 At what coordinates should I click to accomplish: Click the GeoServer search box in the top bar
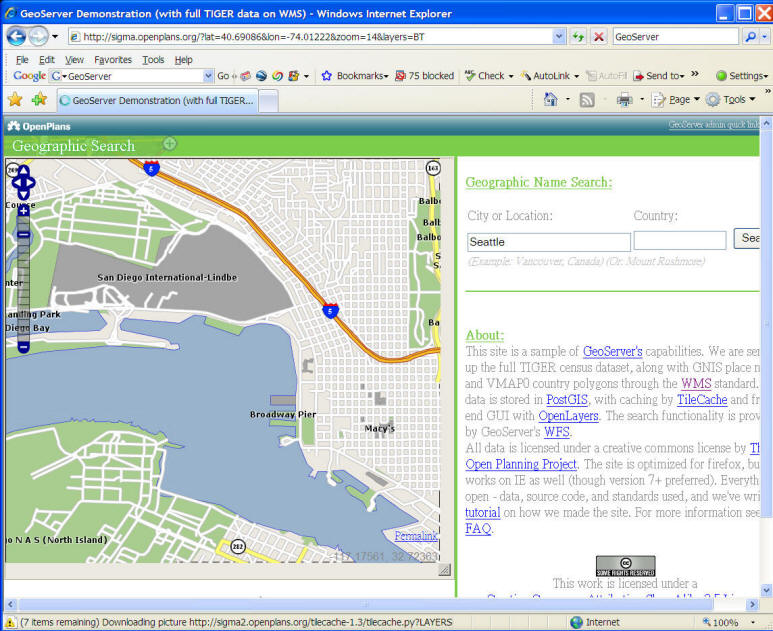point(675,36)
